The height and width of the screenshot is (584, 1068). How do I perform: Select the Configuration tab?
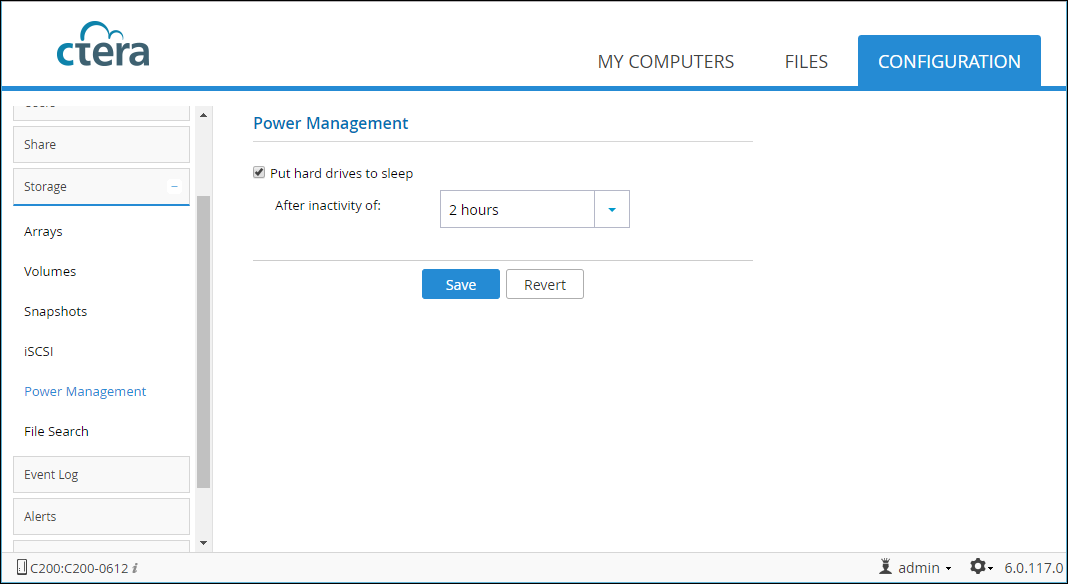(949, 61)
